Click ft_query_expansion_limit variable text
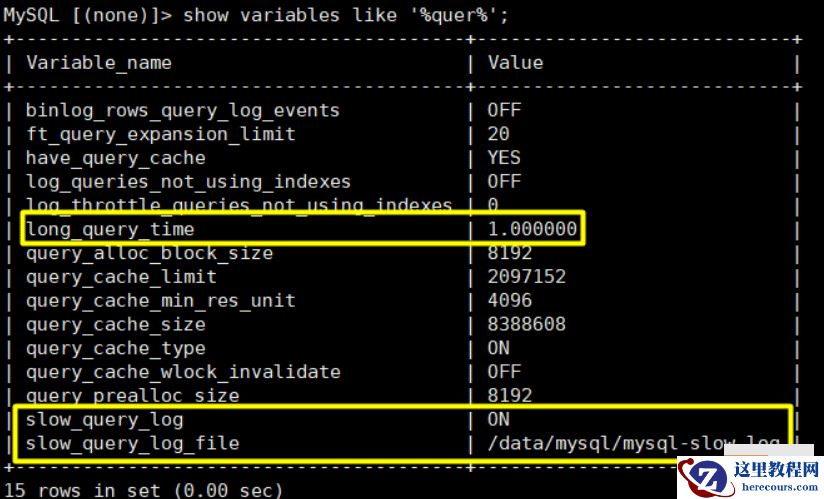The height and width of the screenshot is (499, 824). 160,133
